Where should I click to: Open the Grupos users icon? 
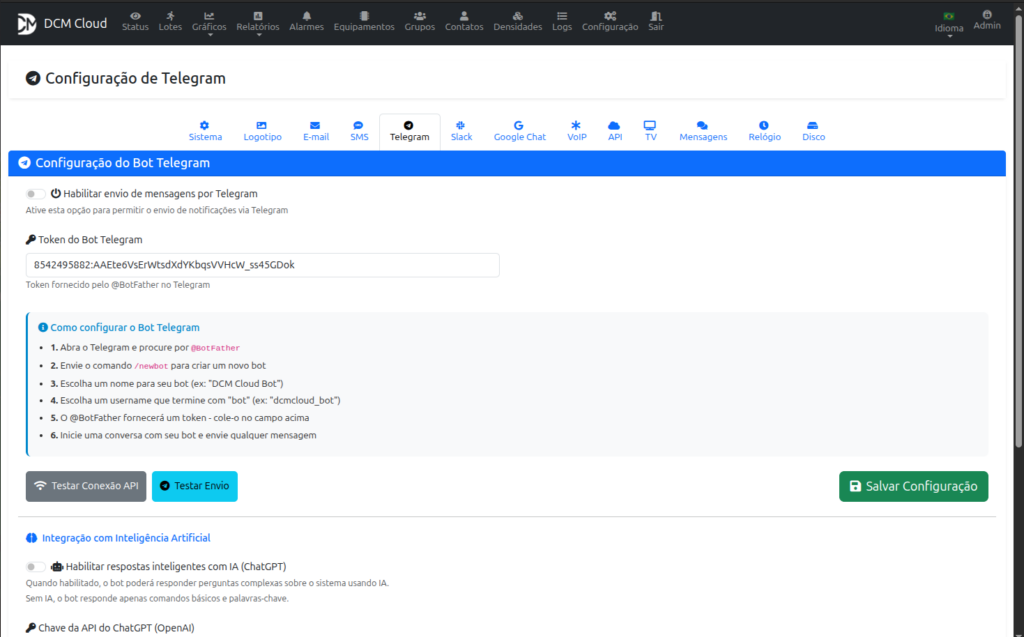coord(419,16)
